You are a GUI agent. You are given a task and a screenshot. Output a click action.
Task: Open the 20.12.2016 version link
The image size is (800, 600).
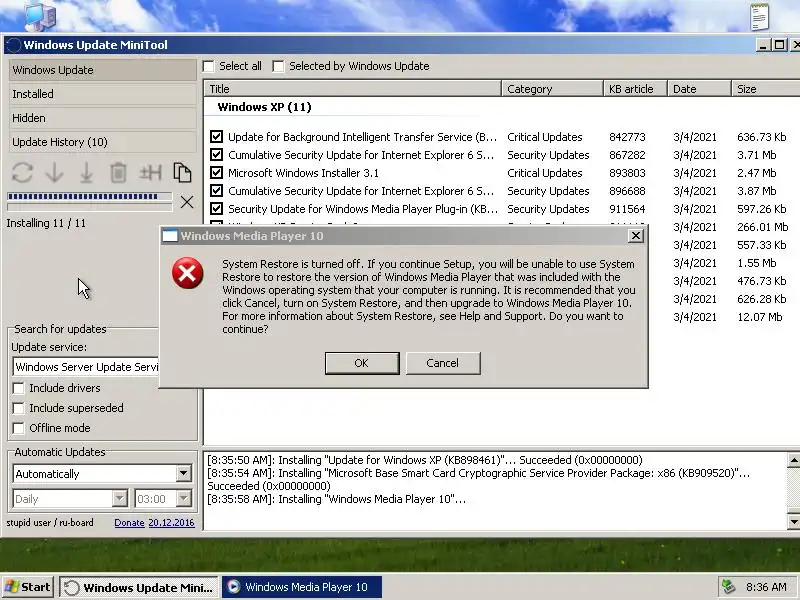pyautogui.click(x=171, y=522)
